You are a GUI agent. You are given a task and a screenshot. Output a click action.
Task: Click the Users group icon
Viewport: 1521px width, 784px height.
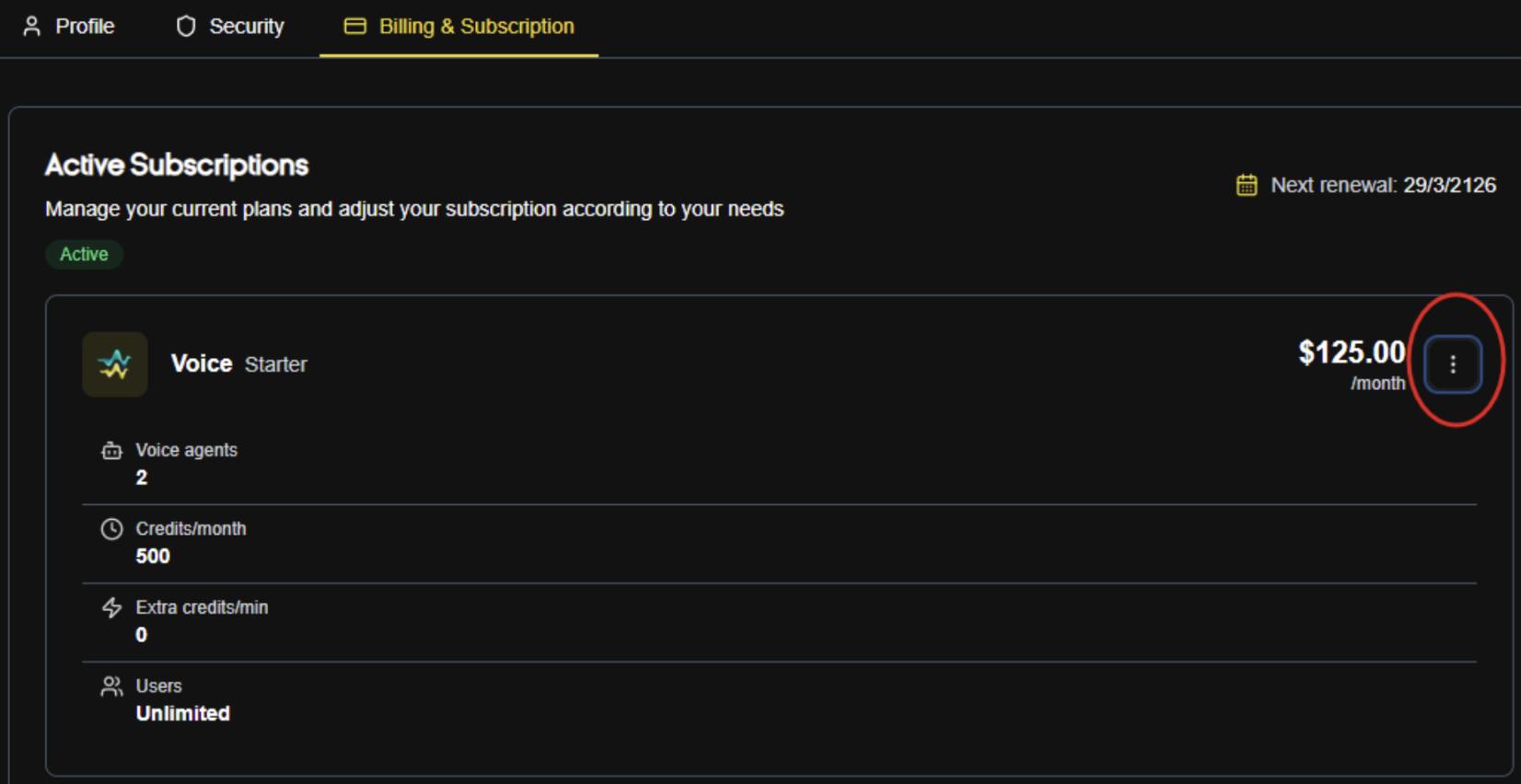[111, 686]
